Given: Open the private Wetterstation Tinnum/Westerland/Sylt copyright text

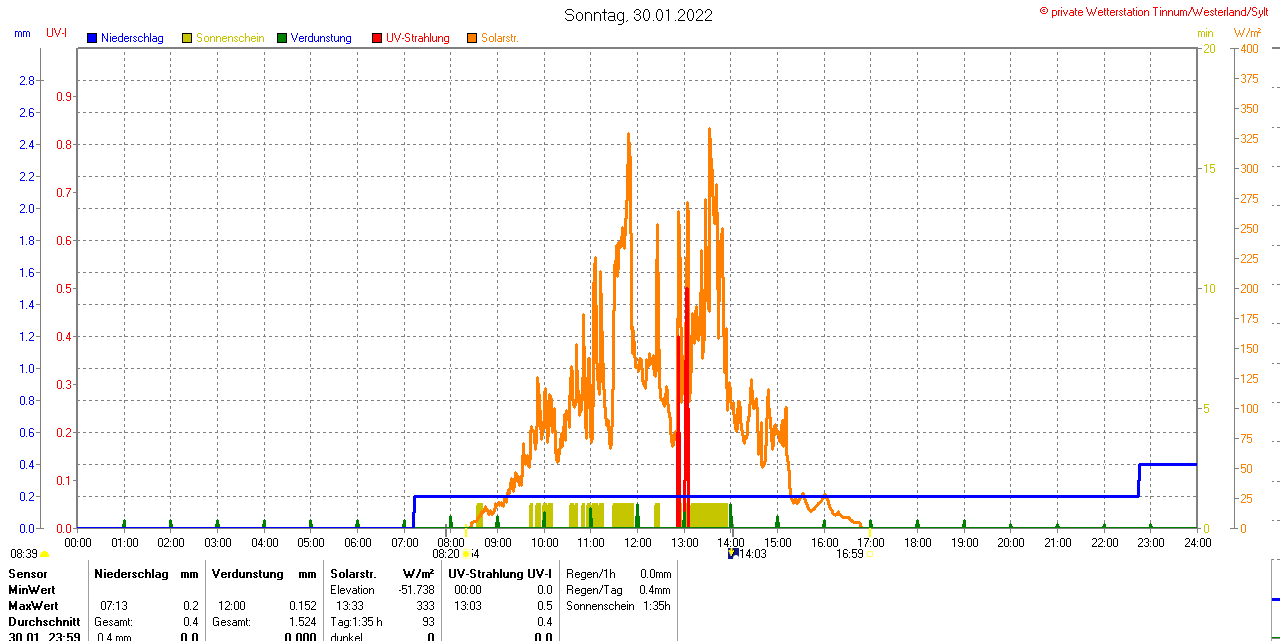Looking at the screenshot, I should [1158, 12].
